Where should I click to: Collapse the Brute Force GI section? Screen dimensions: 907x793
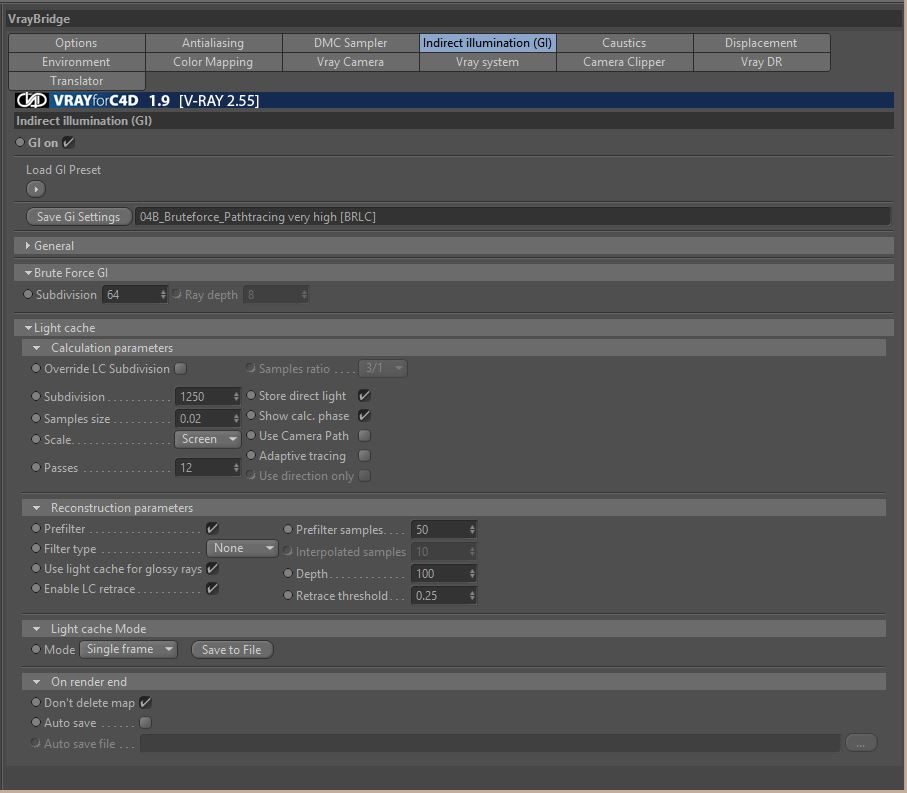(x=28, y=272)
